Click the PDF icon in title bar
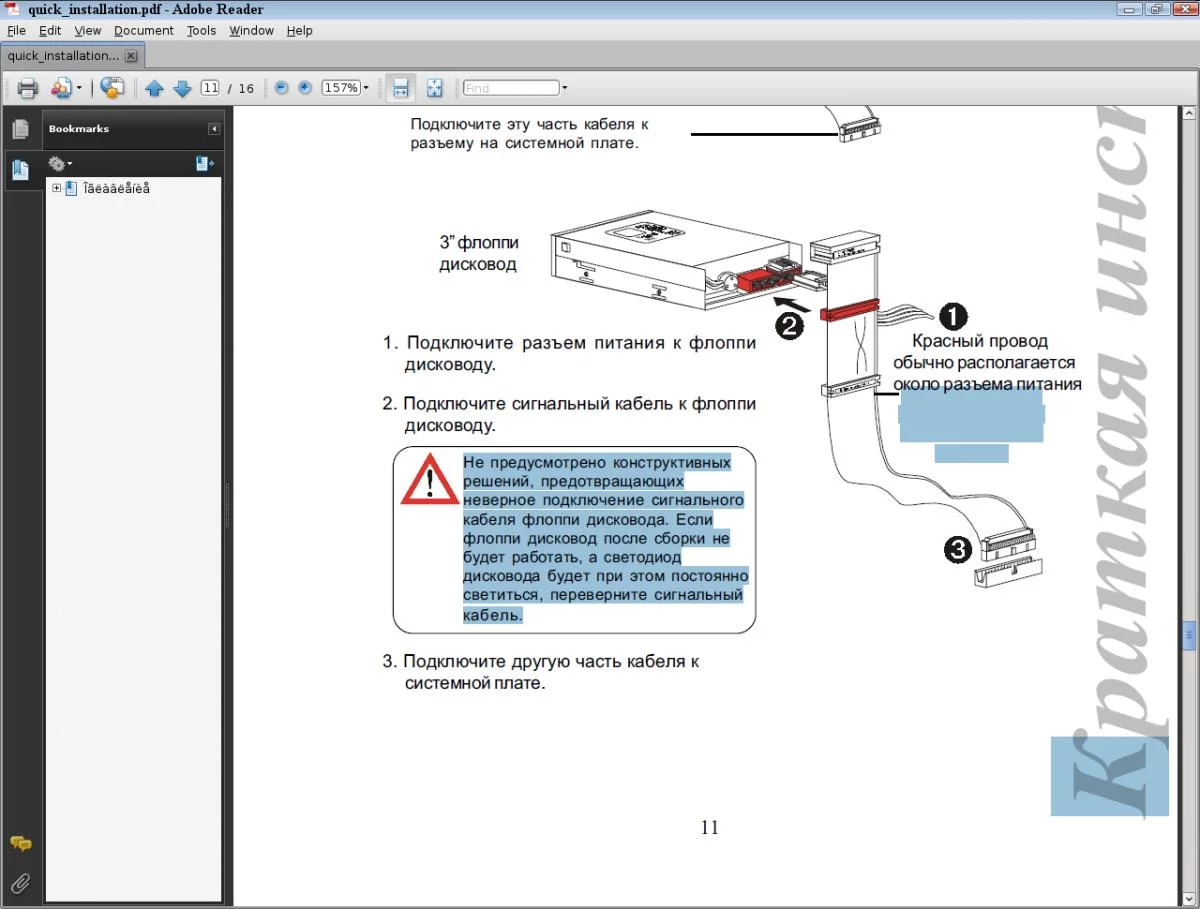Viewport: 1200px width, 909px height. tap(13, 8)
